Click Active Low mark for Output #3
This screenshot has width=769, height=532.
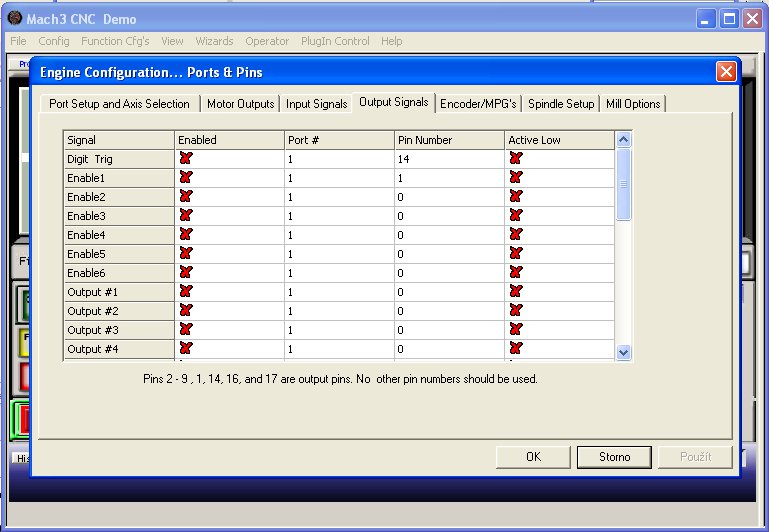pyautogui.click(x=516, y=330)
